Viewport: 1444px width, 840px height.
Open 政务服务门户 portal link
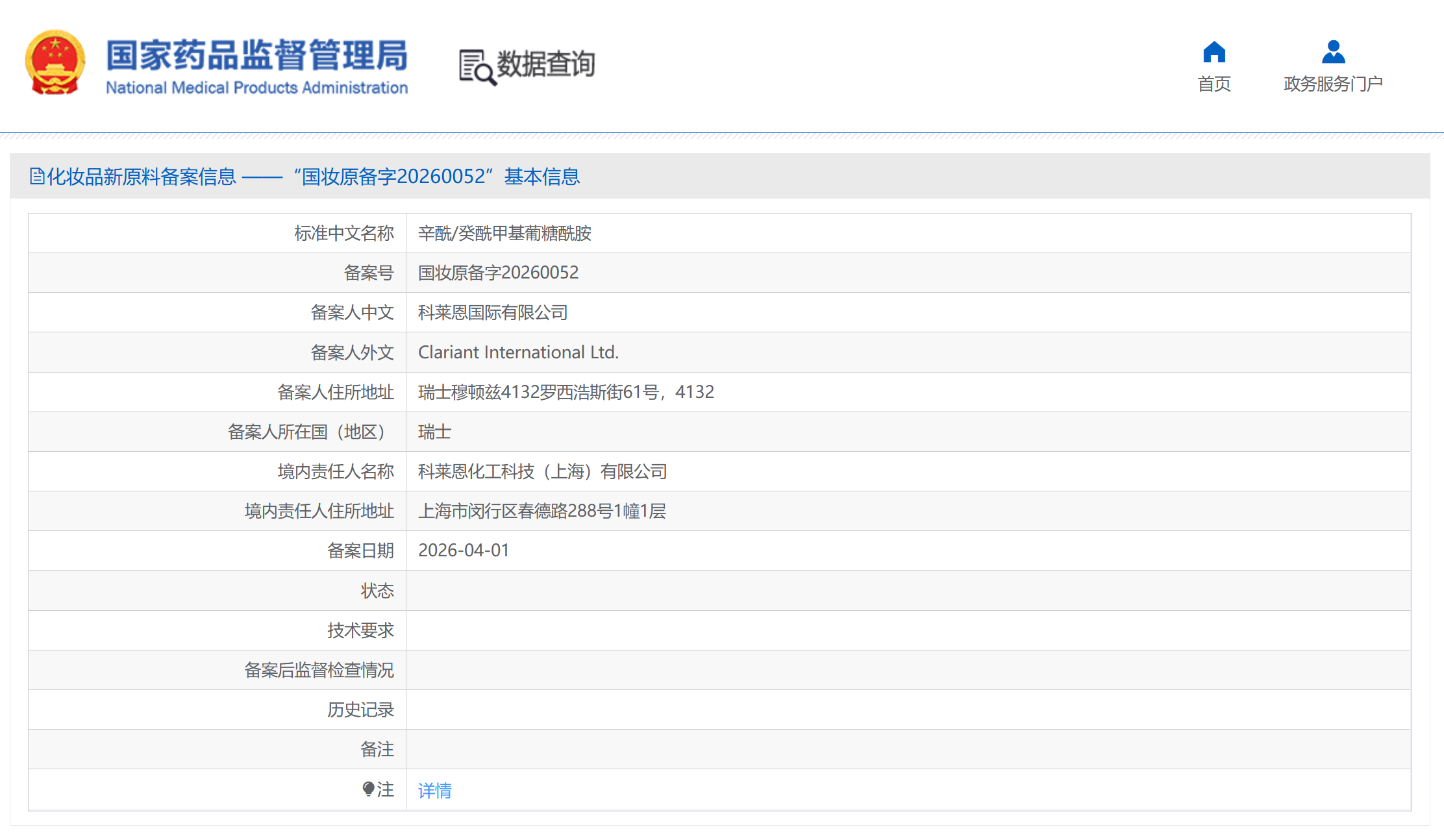pos(1333,84)
